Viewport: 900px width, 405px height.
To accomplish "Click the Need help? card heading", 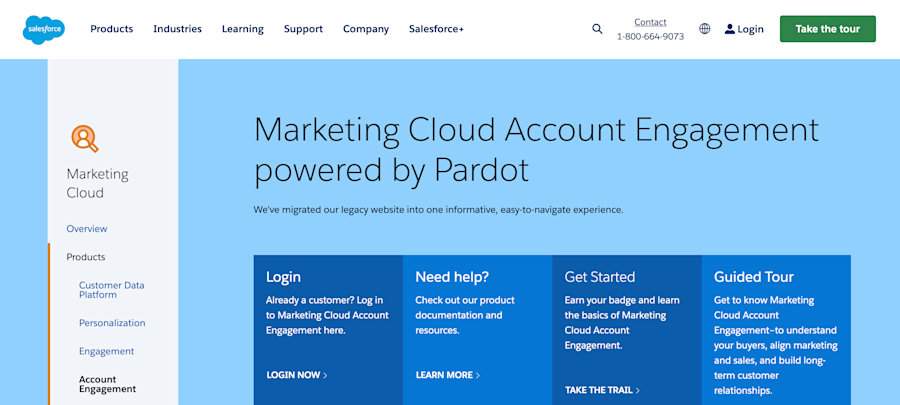I will (x=452, y=277).
